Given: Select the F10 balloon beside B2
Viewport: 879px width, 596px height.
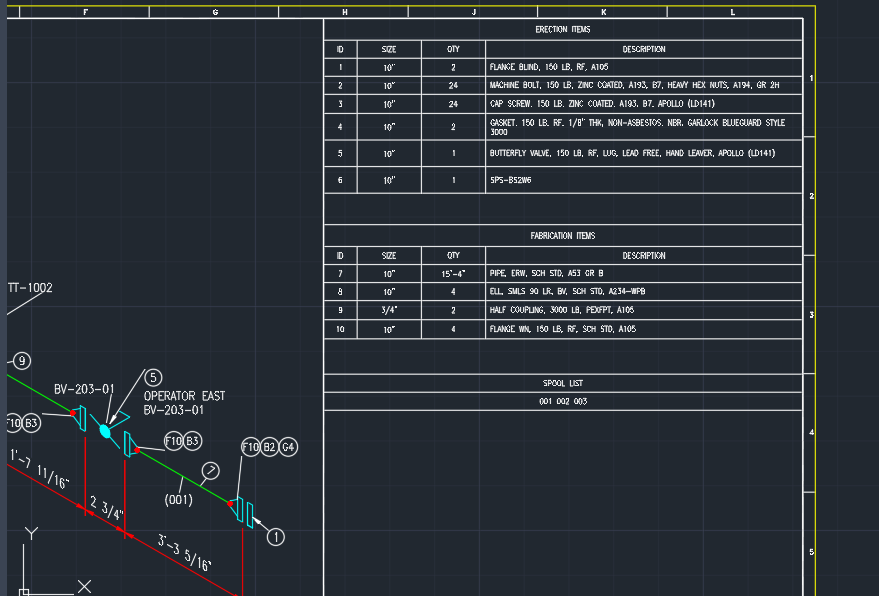Looking at the screenshot, I should 251,447.
